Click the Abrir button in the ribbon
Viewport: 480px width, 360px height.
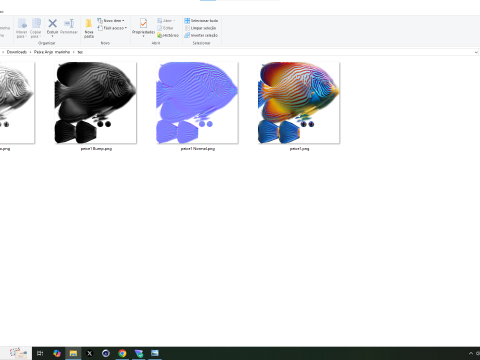pos(166,21)
